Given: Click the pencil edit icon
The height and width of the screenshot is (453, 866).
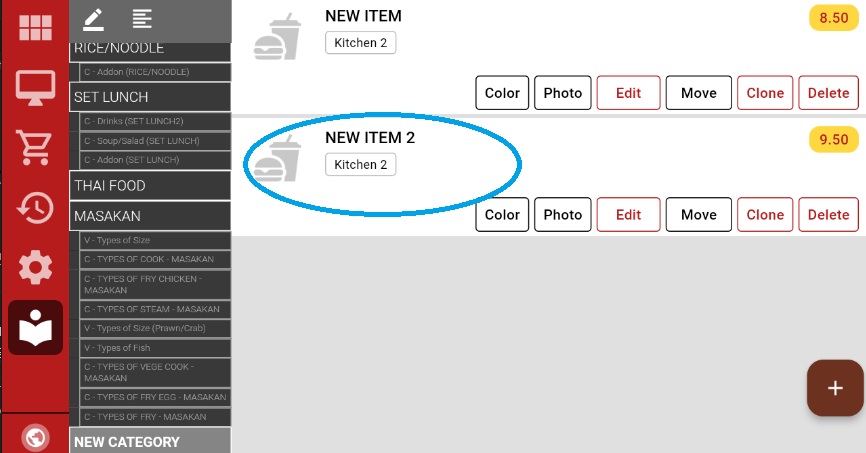Looking at the screenshot, I should point(93,18).
